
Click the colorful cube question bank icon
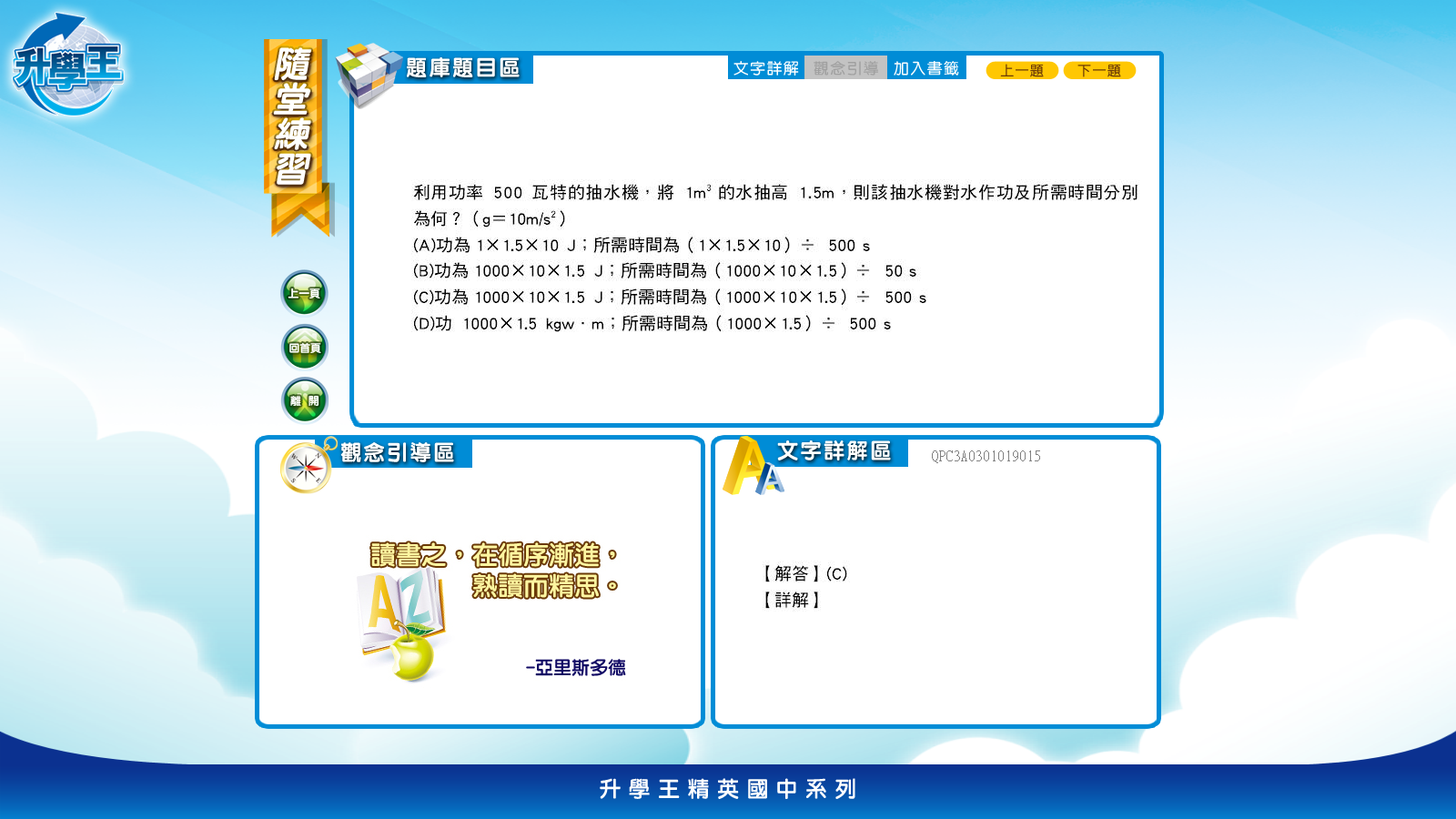pos(366,73)
